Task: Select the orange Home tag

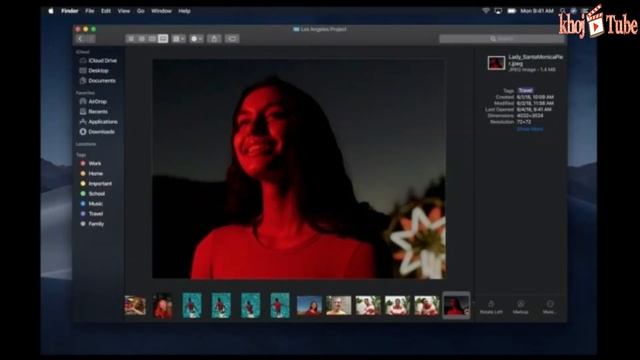Action: coord(91,173)
